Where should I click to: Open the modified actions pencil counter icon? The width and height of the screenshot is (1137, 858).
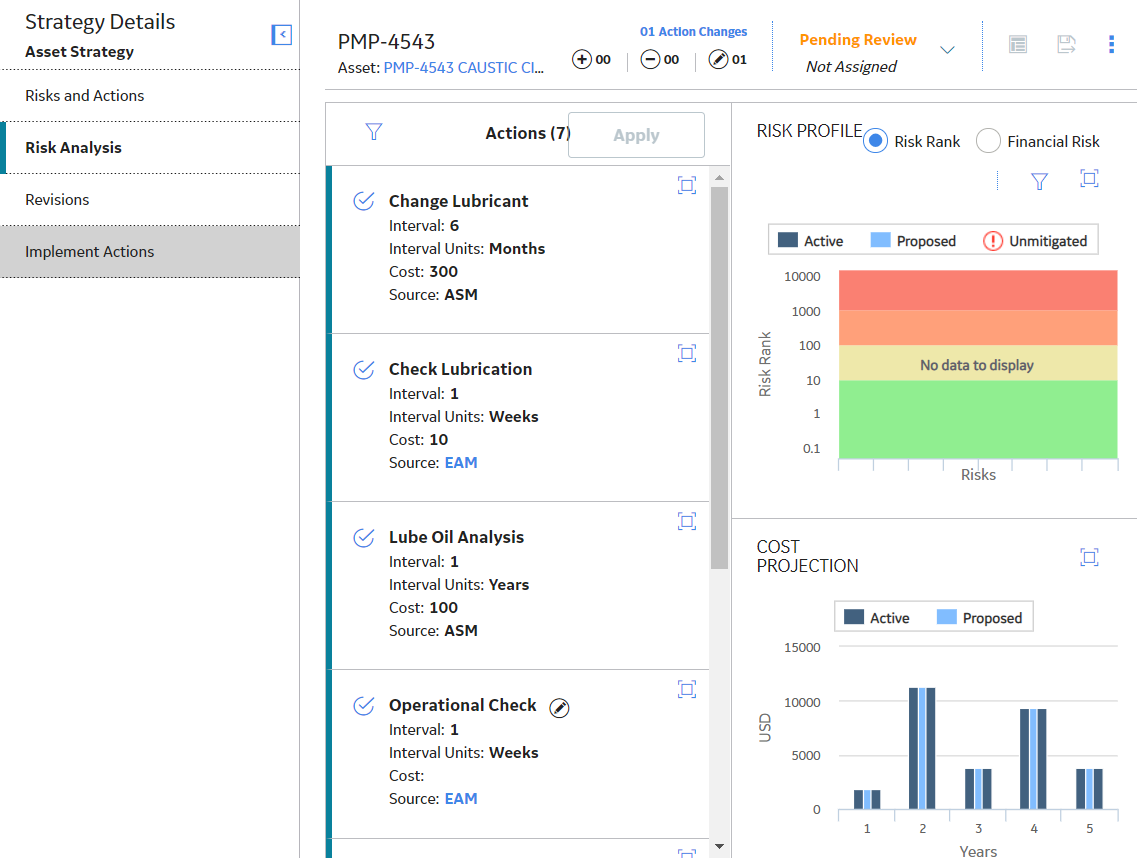(718, 59)
